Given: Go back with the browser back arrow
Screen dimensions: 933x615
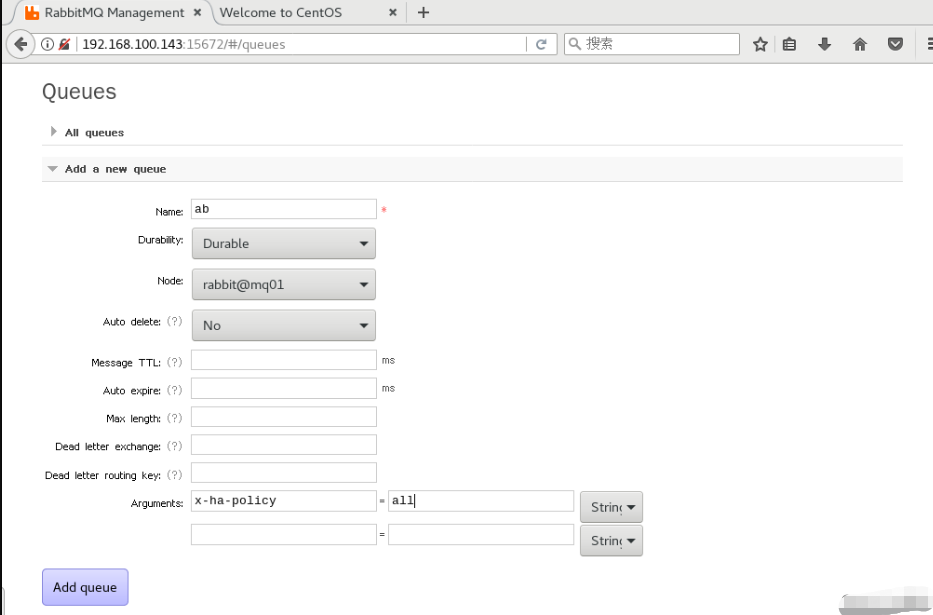Looking at the screenshot, I should point(20,44).
